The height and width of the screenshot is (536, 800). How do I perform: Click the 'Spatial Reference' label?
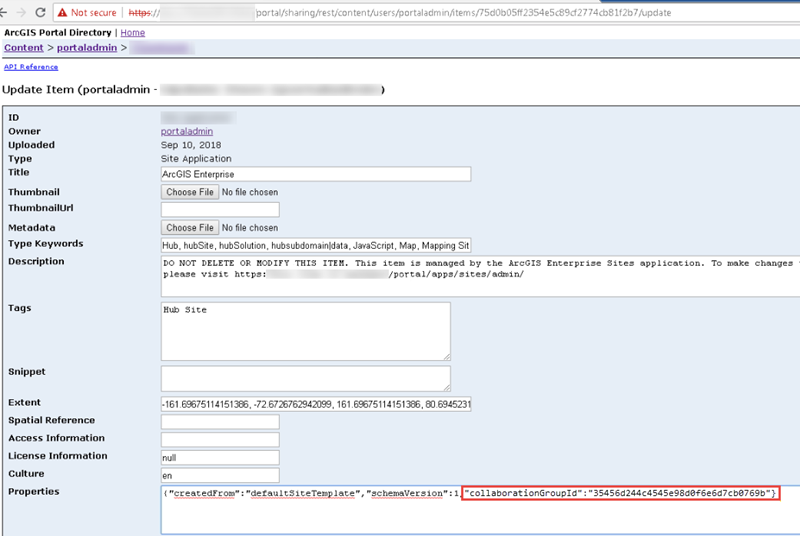[52, 420]
